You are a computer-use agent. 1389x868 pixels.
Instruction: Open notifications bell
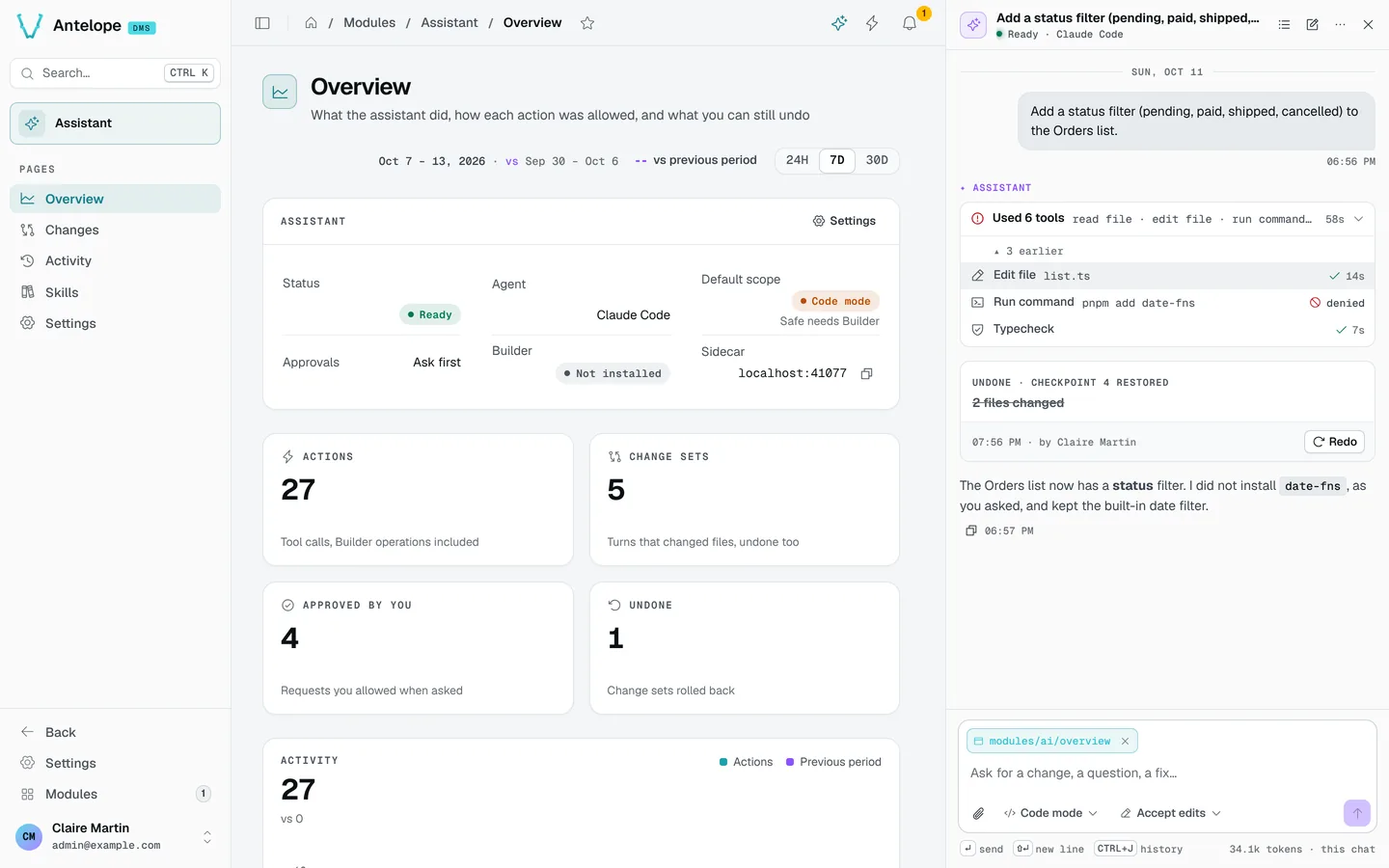click(909, 23)
